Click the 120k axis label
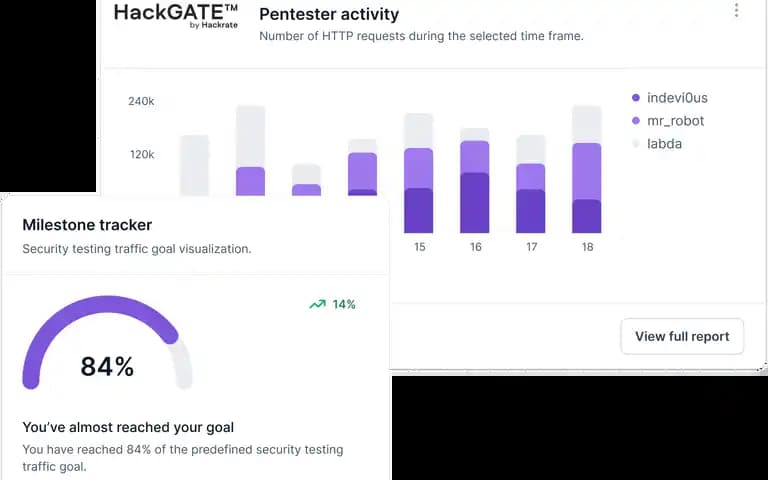 (x=142, y=155)
